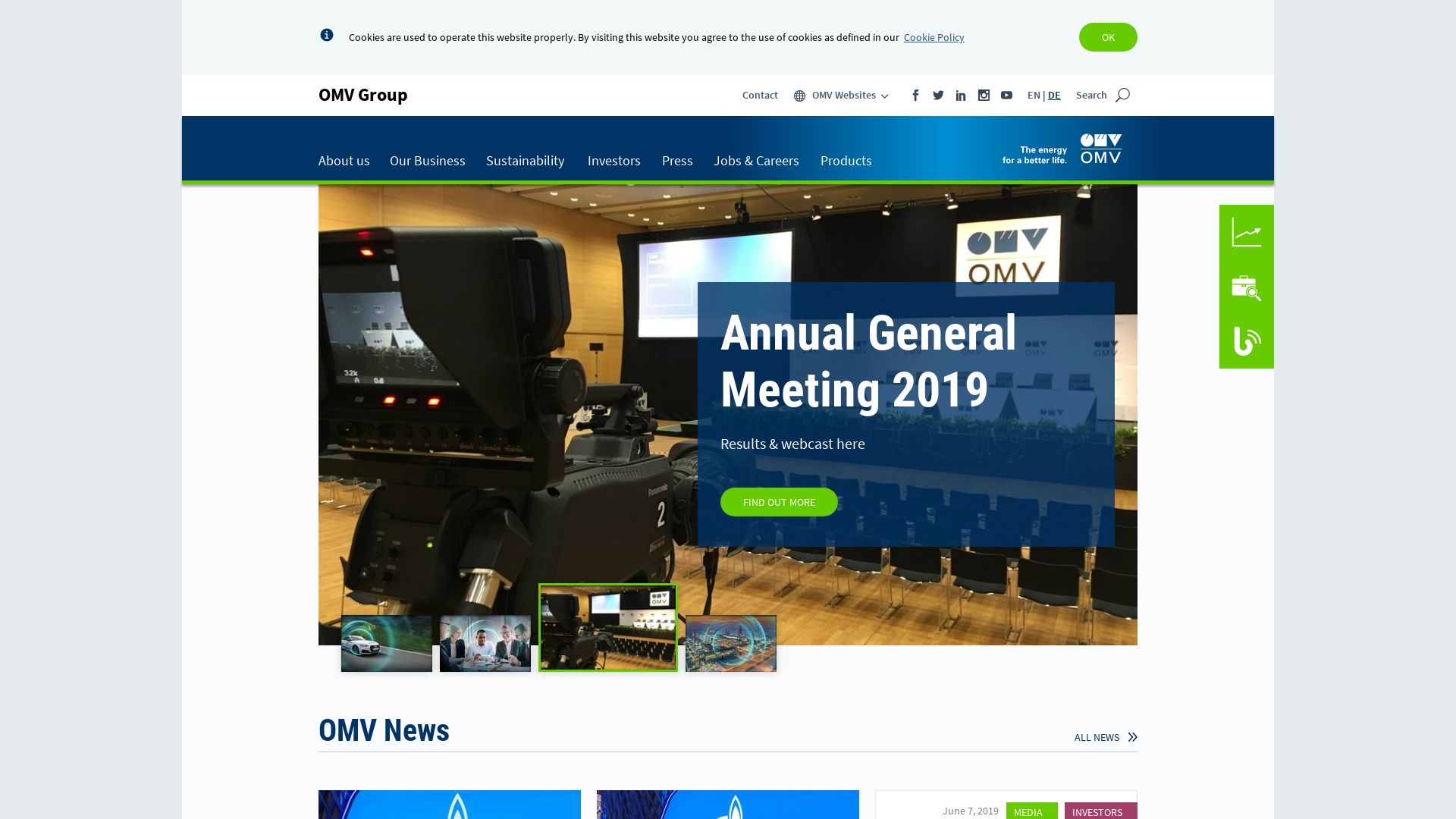Click the Search label
The width and height of the screenshot is (1456, 819).
coord(1091,96)
